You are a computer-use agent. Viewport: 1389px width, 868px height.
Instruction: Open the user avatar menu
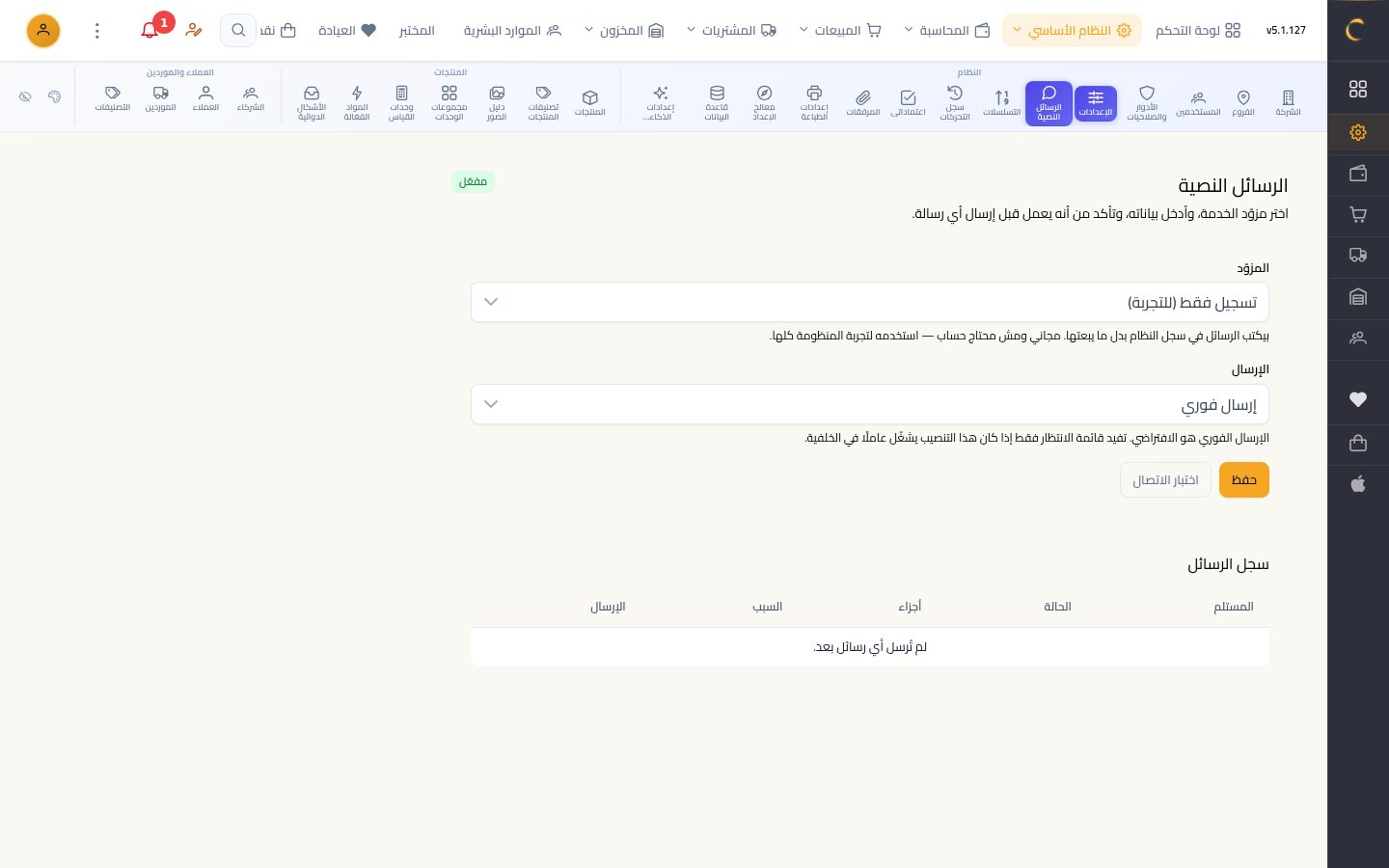click(43, 31)
